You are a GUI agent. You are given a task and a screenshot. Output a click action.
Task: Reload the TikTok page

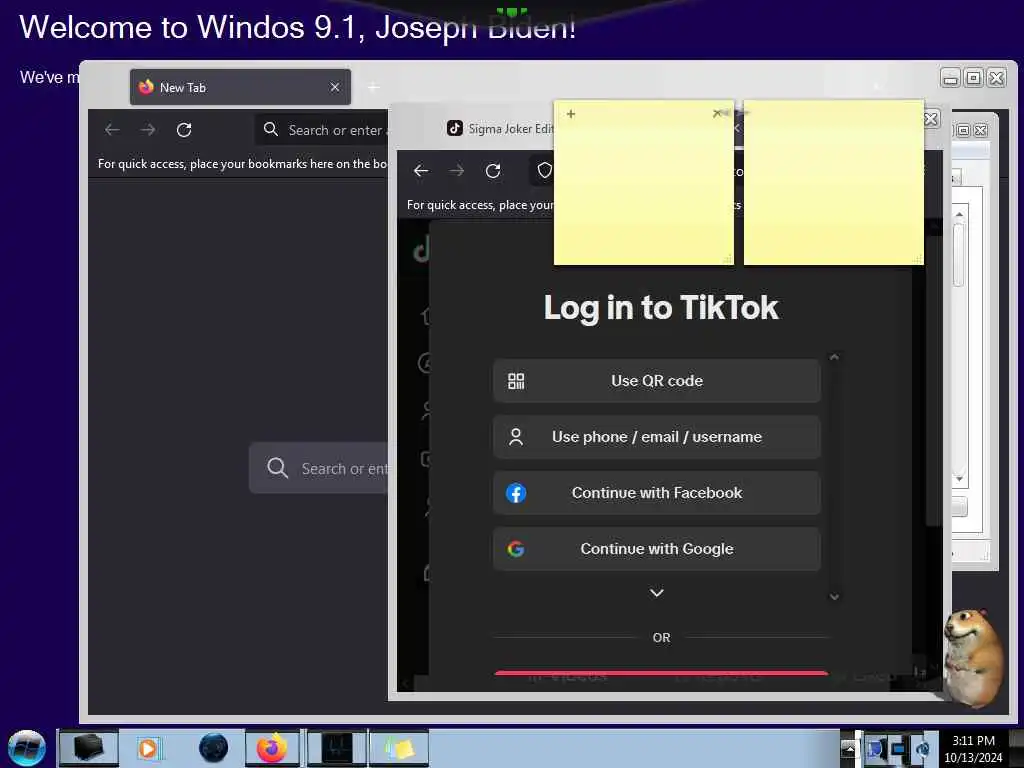493,171
